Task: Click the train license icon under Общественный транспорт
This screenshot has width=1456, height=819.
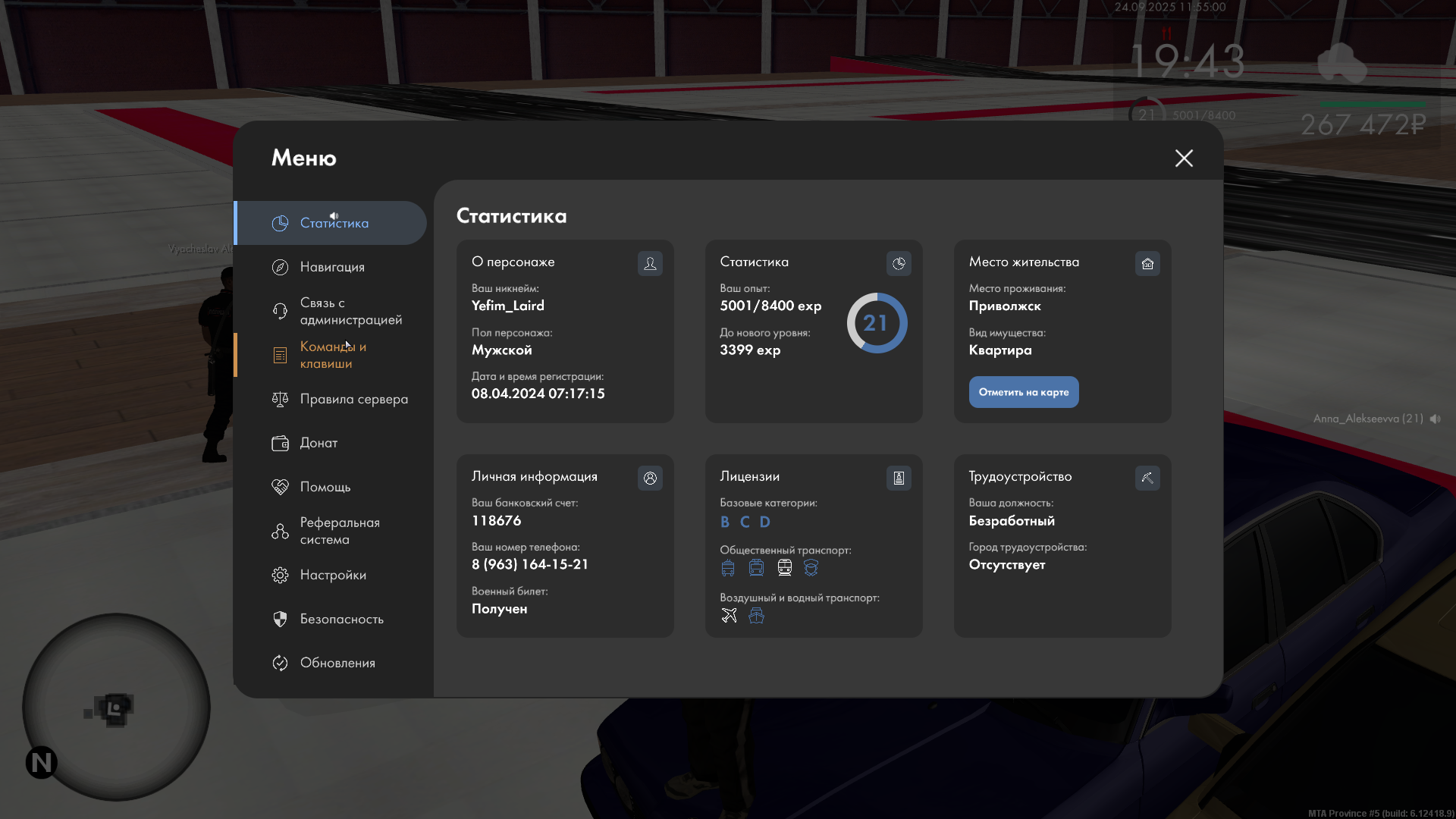Action: click(x=785, y=567)
